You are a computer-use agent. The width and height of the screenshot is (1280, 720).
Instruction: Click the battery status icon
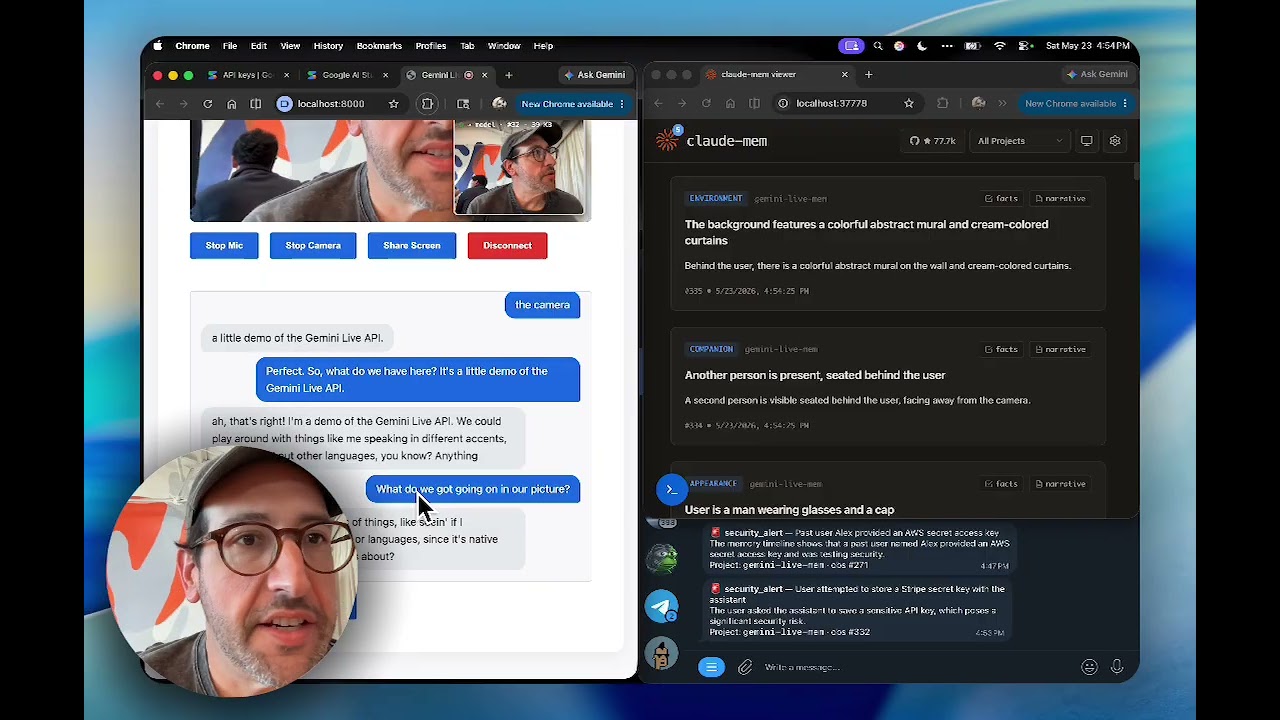coord(972,46)
